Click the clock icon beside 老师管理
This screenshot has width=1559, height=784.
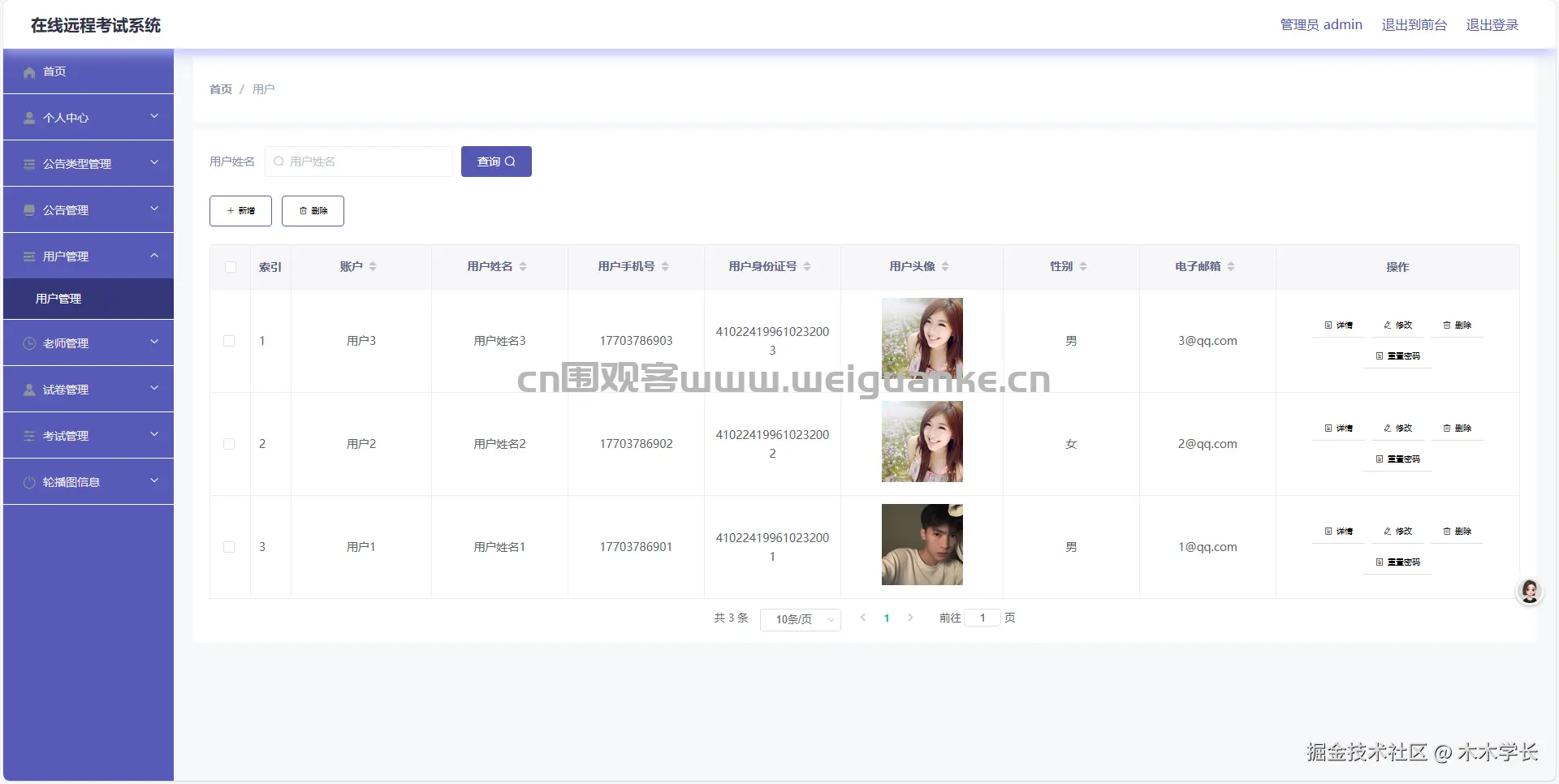tap(30, 342)
